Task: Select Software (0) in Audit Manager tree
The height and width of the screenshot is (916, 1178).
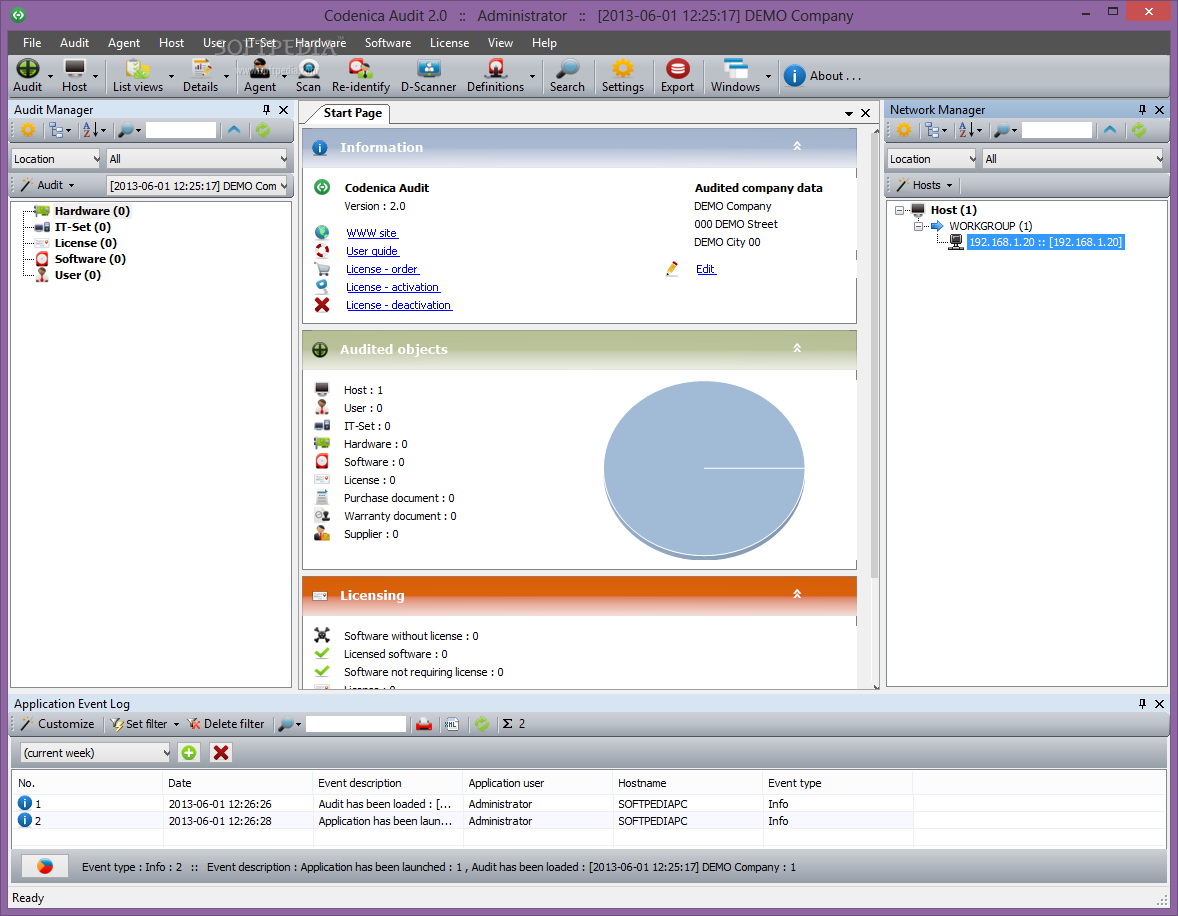Action: click(90, 259)
